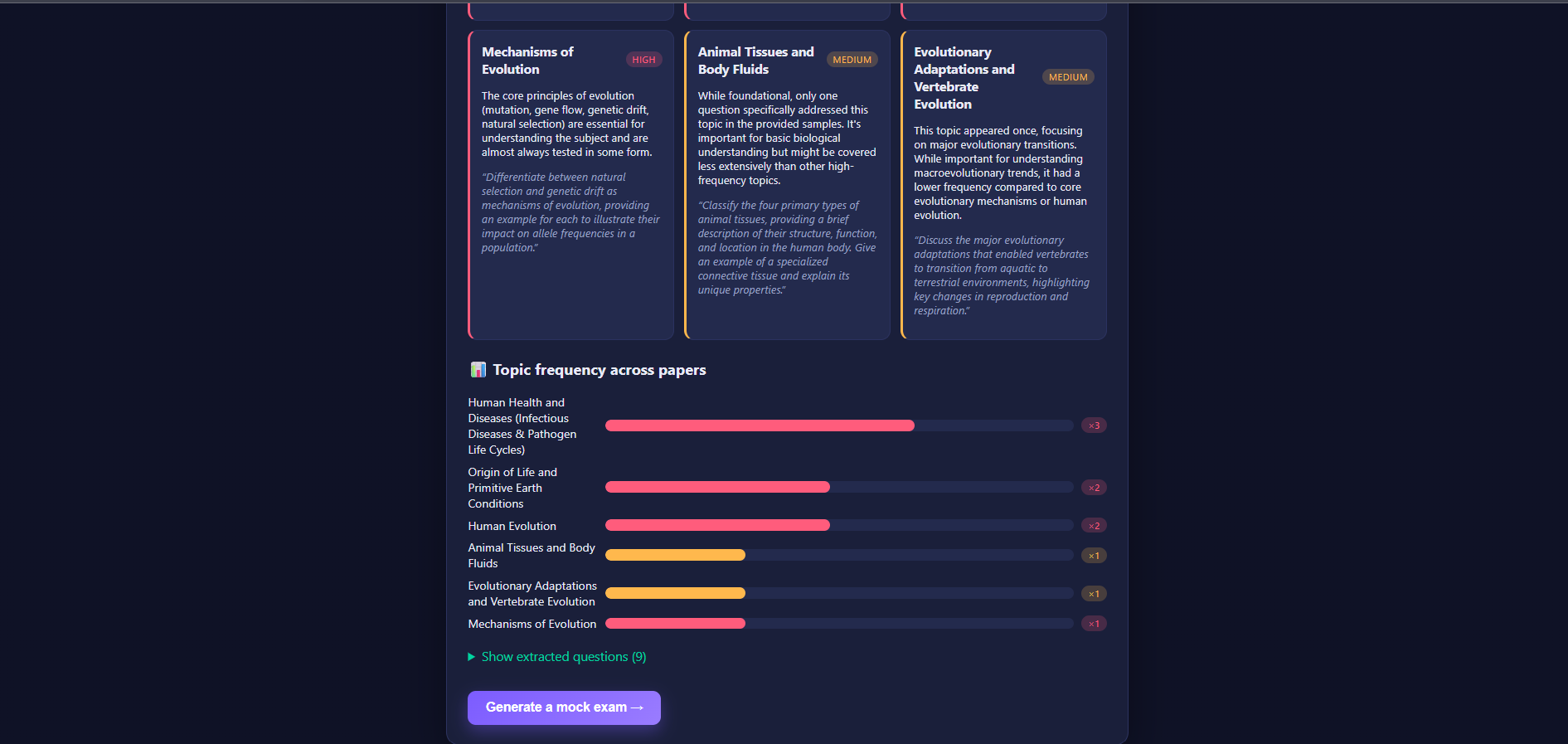Click the ×2 badge beside Origin of Life

coord(1094,488)
